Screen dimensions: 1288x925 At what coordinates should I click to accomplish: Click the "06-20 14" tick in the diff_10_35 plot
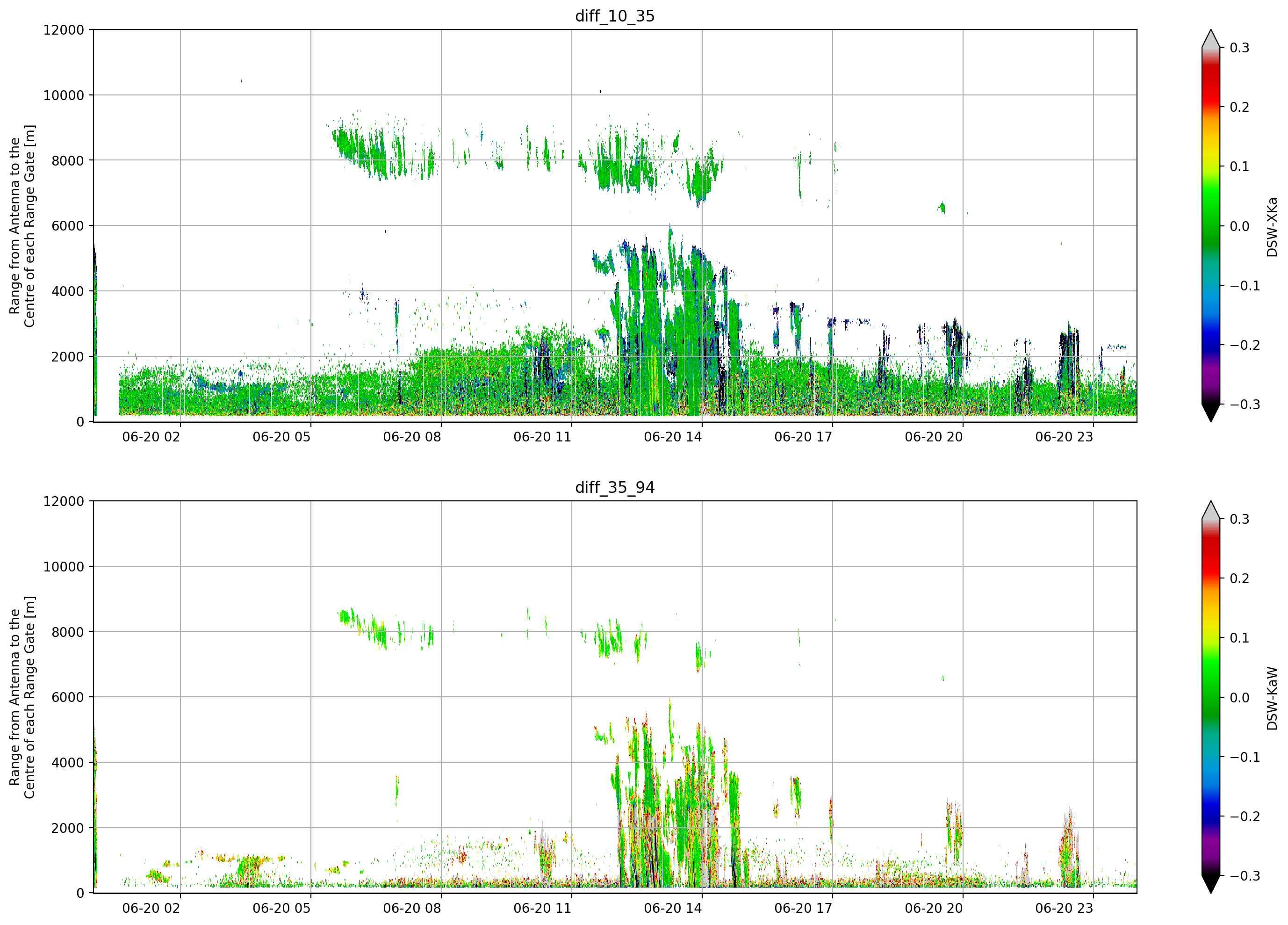673,437
